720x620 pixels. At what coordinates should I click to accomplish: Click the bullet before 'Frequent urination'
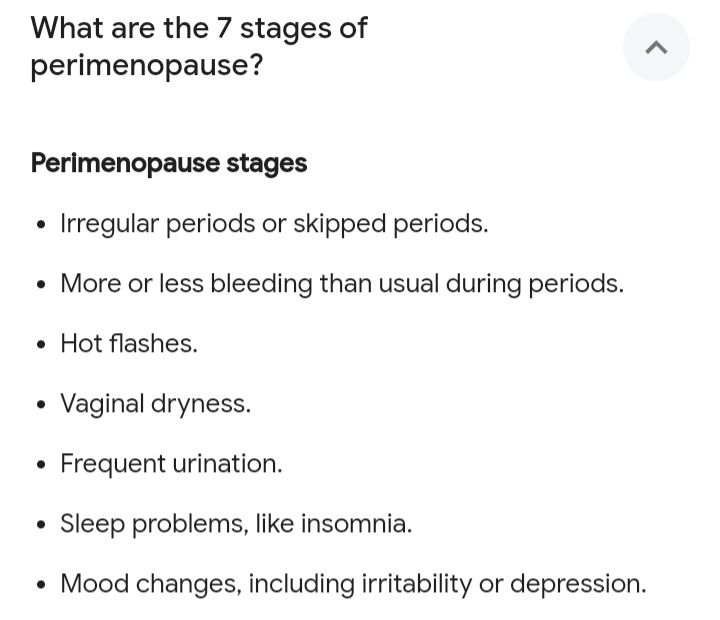(x=40, y=465)
